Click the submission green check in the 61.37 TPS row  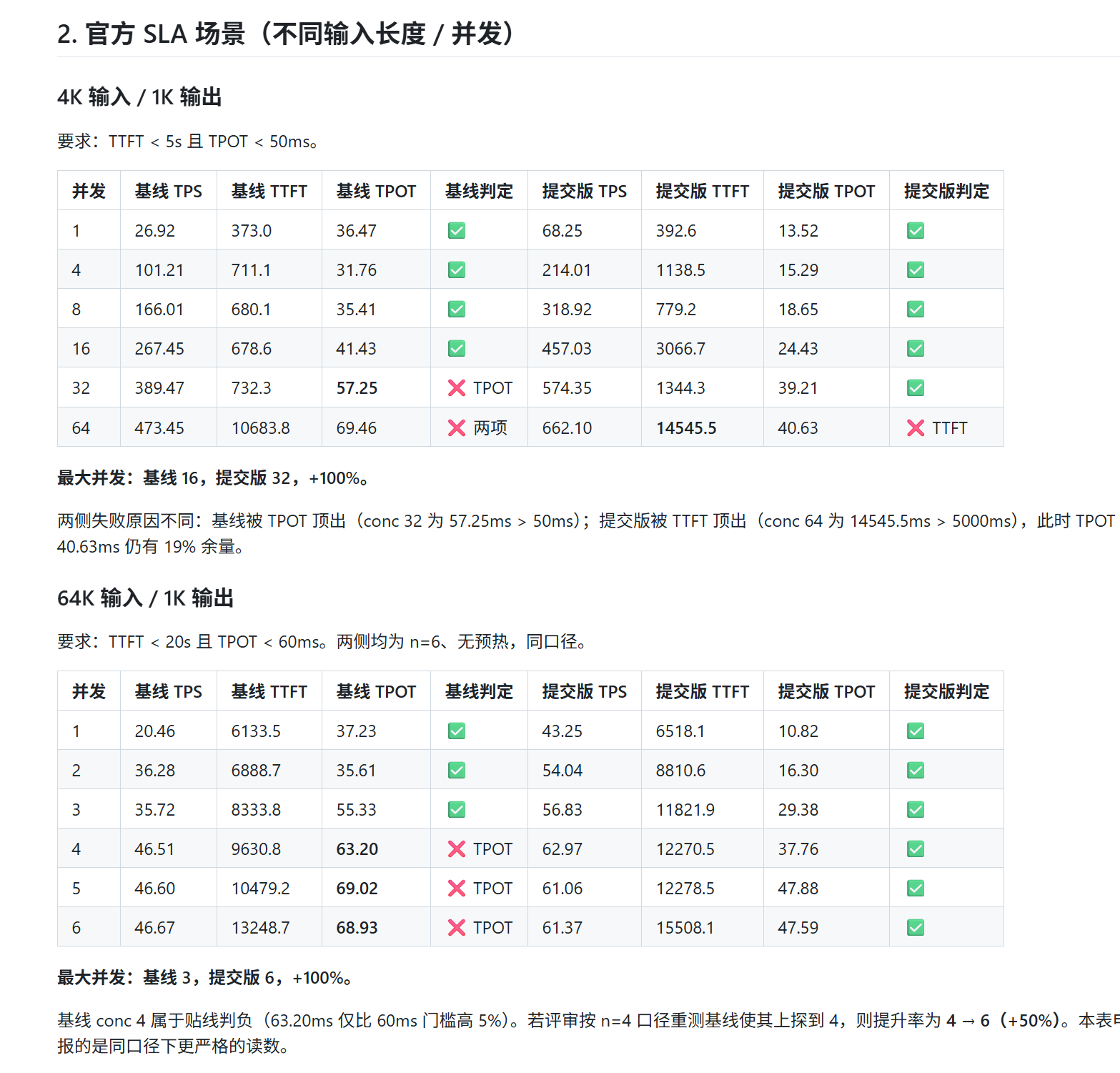(916, 927)
